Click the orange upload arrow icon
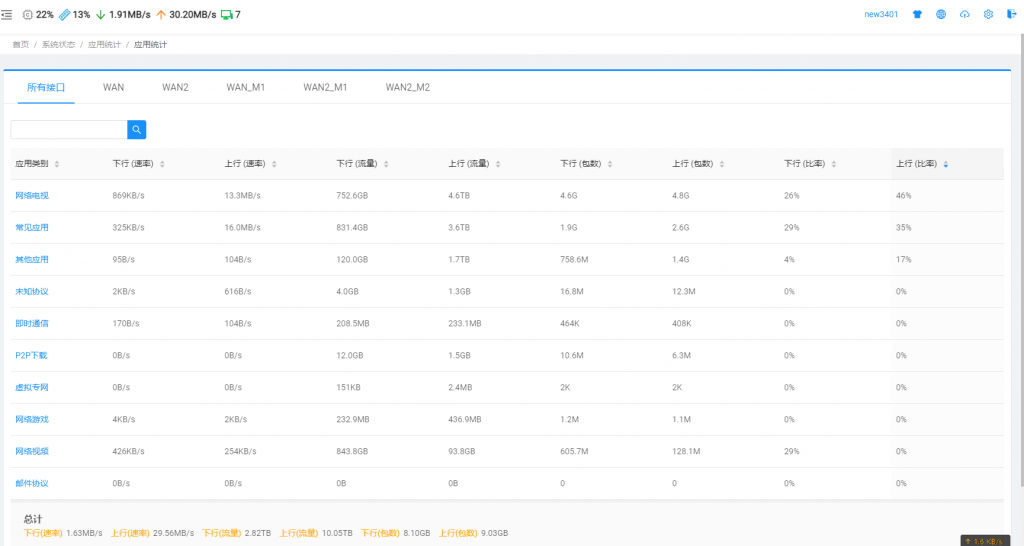 click(x=161, y=14)
